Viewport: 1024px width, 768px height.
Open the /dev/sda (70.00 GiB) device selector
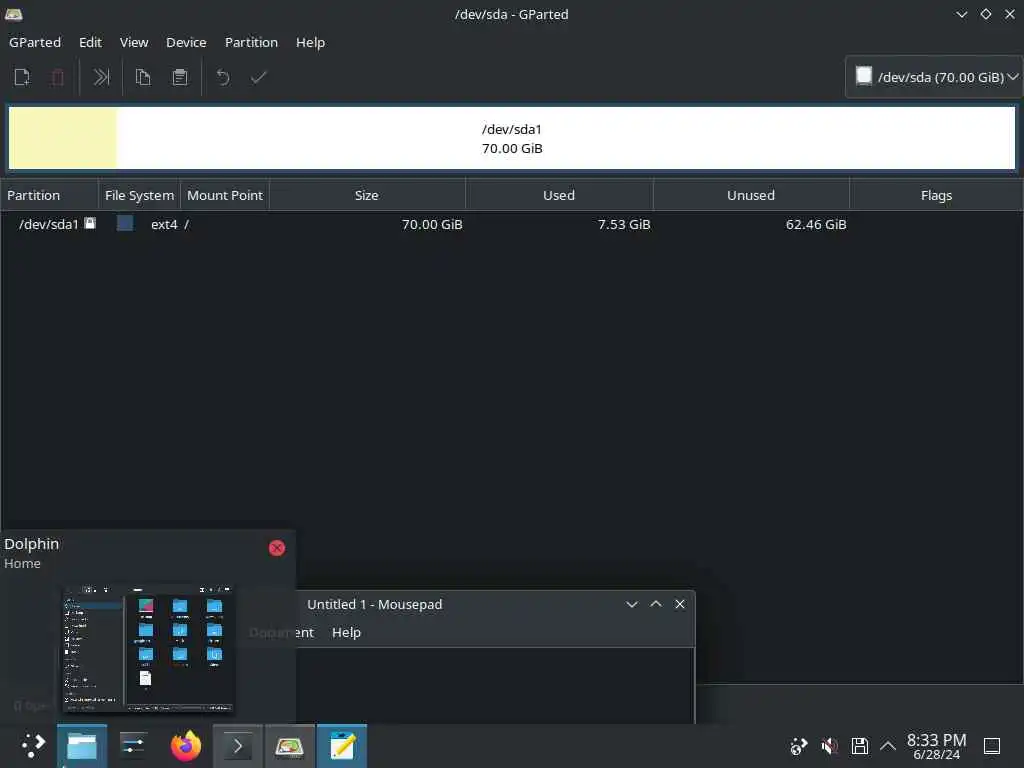coord(934,77)
